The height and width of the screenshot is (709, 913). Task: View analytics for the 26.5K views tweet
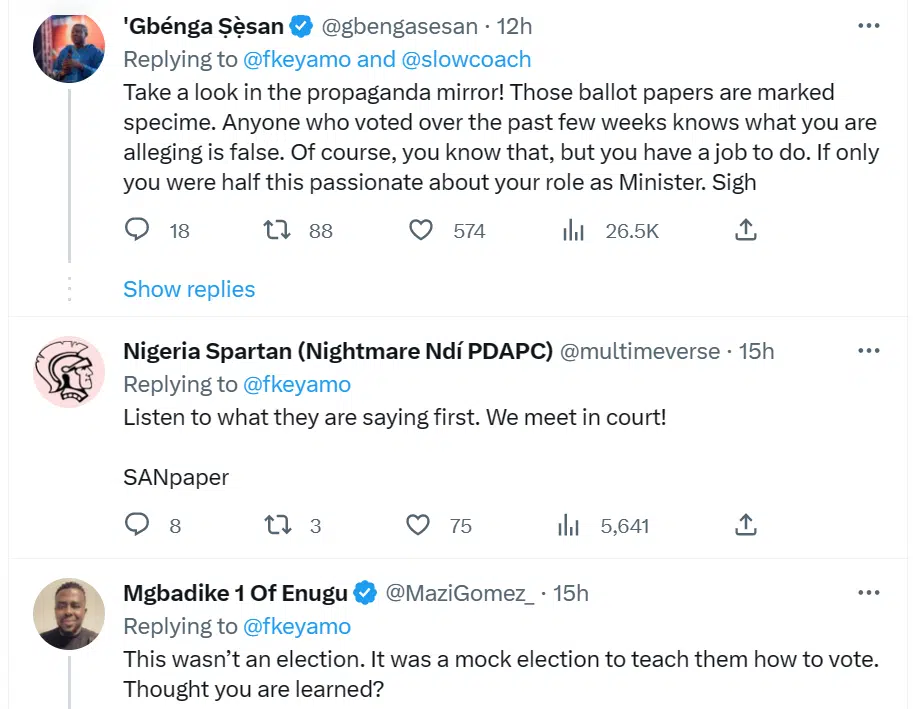tap(573, 231)
